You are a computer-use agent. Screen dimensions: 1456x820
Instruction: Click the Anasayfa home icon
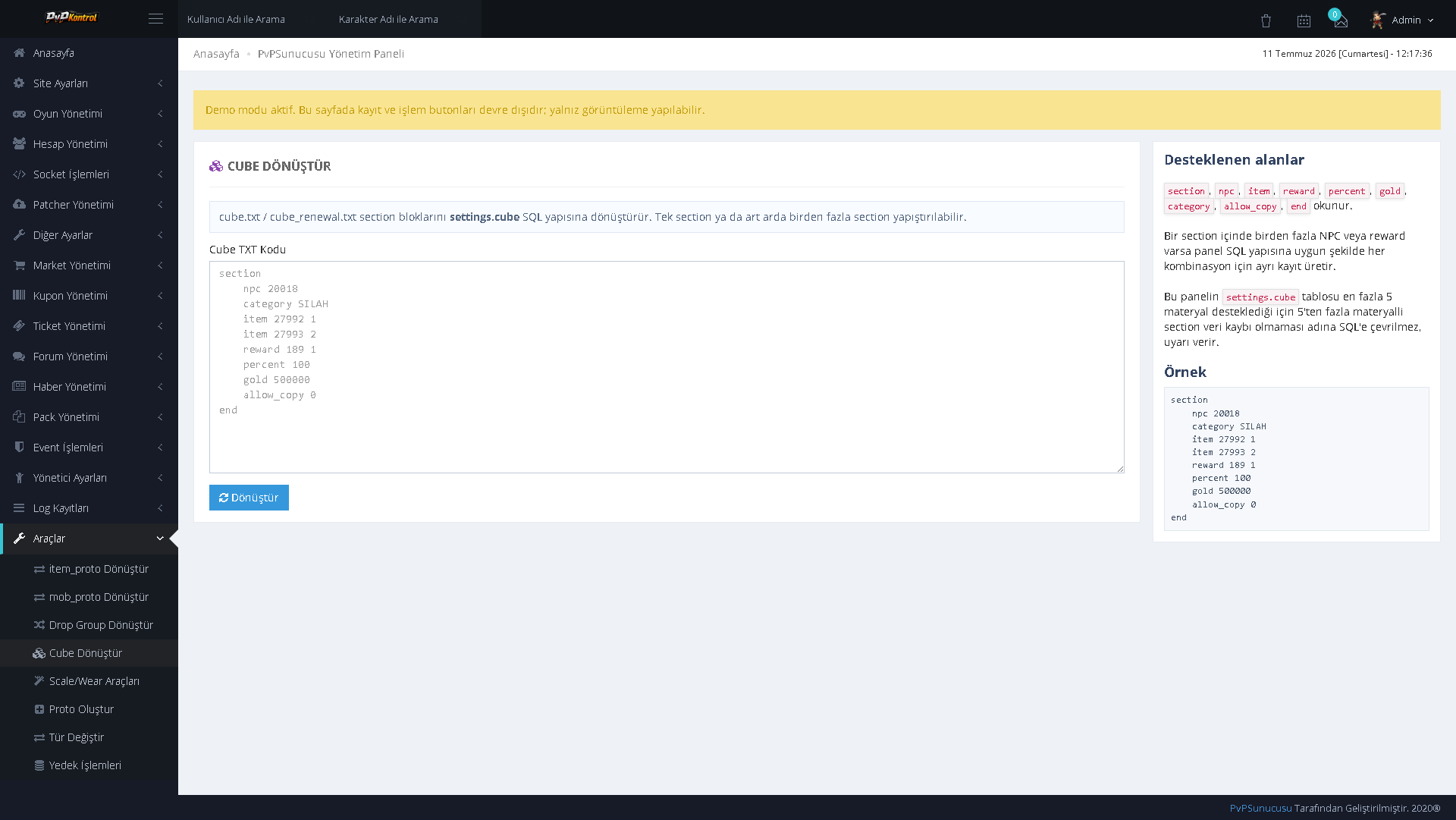click(19, 53)
